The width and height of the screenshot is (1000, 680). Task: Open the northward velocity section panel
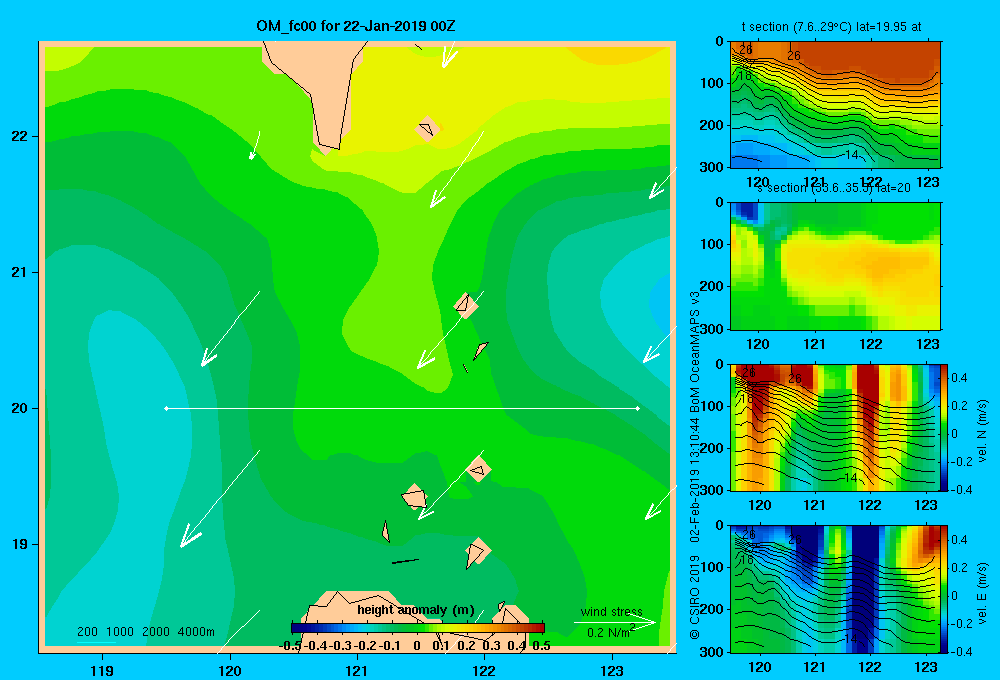(x=835, y=427)
